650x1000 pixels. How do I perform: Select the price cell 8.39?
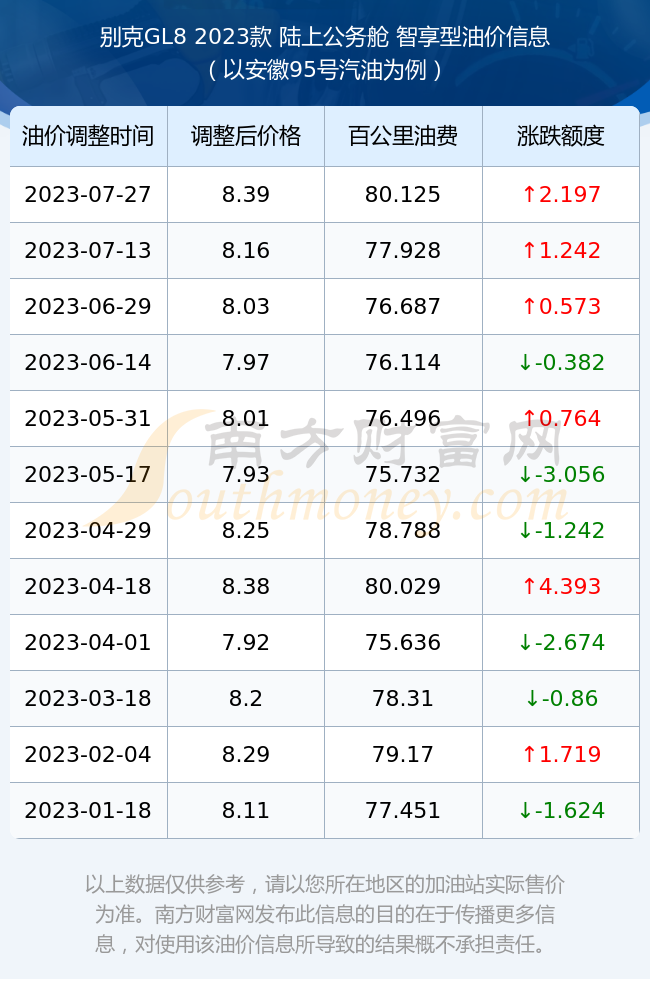coord(246,195)
